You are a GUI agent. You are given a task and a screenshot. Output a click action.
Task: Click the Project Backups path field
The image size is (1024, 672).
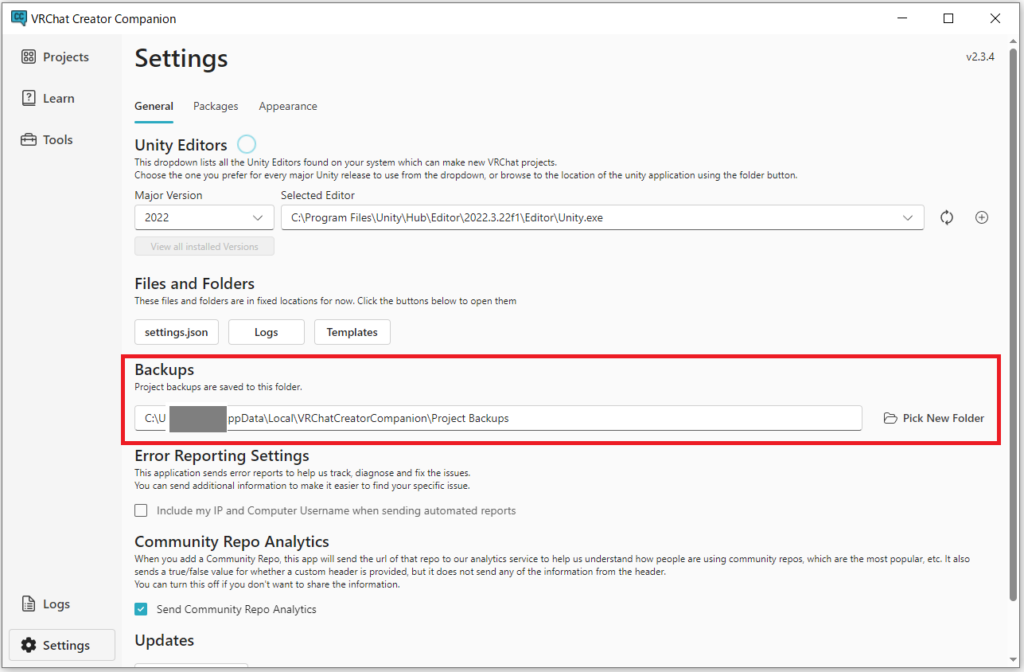(498, 418)
